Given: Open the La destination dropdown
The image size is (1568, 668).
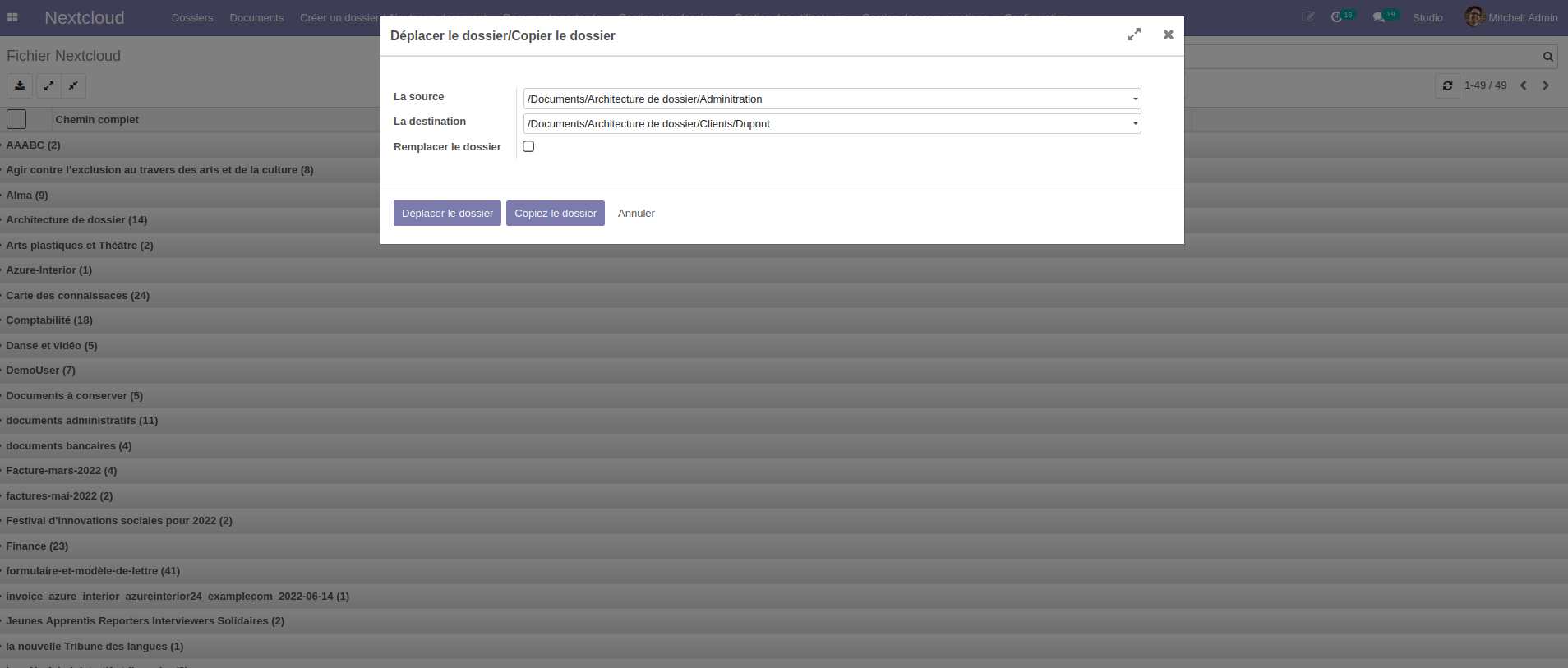Looking at the screenshot, I should click(832, 123).
